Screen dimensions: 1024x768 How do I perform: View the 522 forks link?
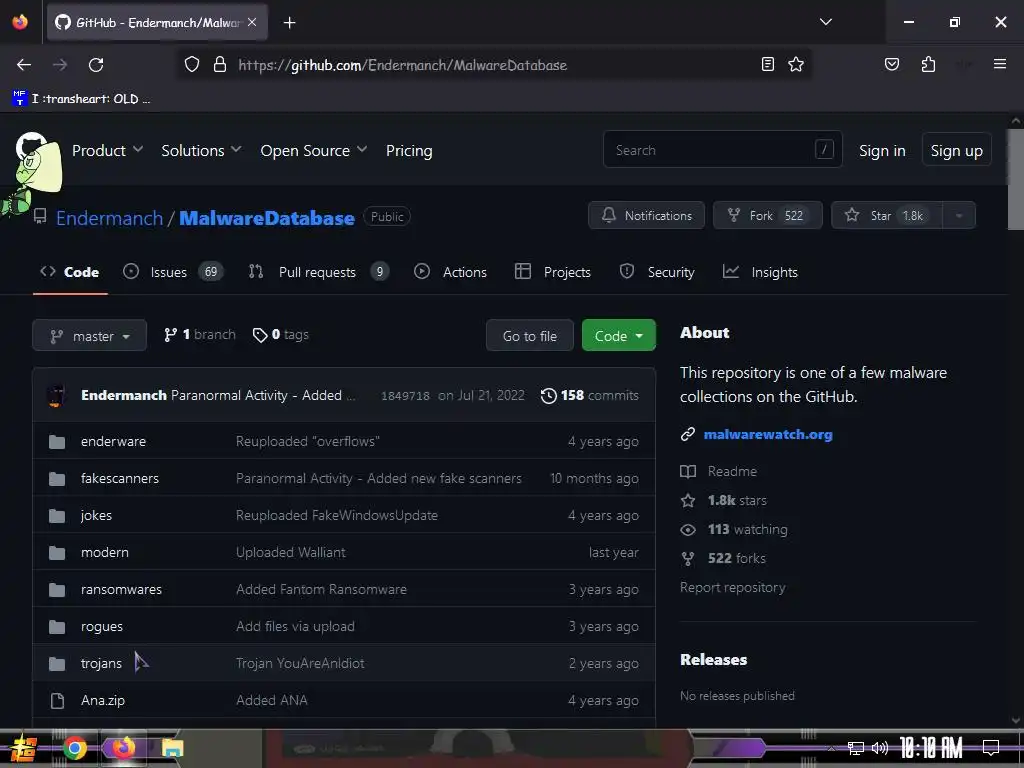723,558
